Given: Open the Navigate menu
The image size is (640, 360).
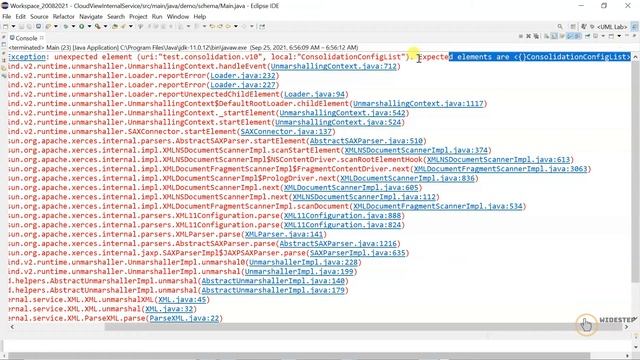Looking at the screenshot, I should point(91,17).
